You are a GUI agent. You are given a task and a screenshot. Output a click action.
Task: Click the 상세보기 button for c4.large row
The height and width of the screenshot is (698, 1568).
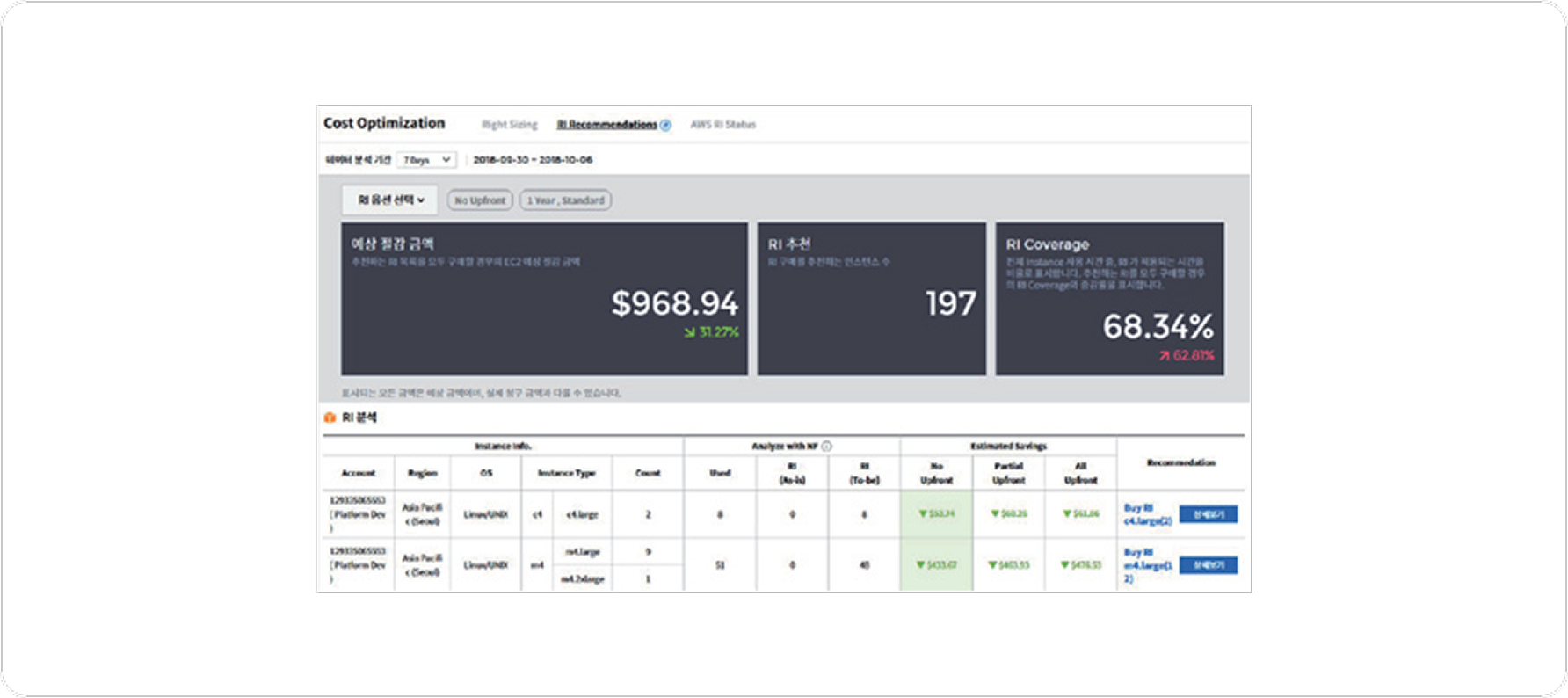tap(1208, 514)
